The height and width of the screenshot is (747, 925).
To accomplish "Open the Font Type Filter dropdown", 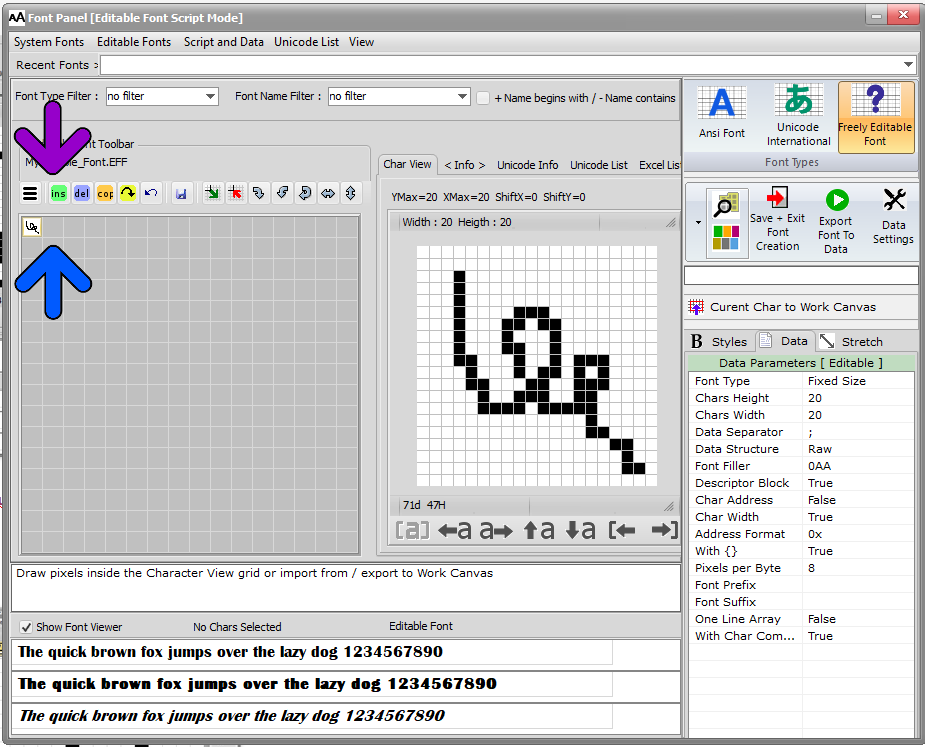I will 162,96.
